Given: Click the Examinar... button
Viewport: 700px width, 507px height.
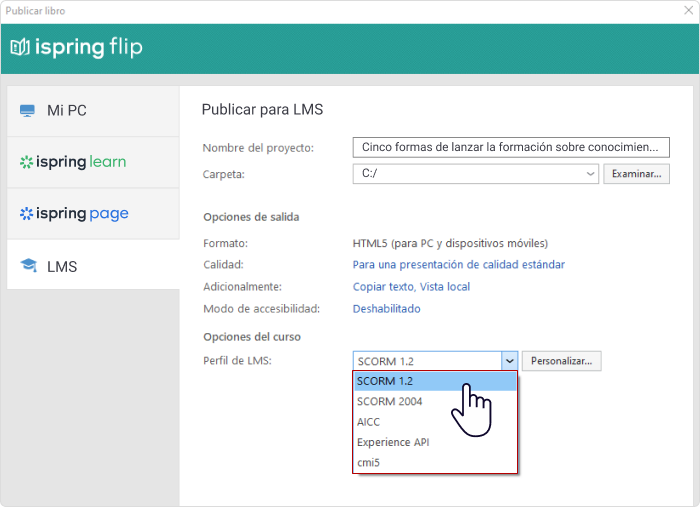Looking at the screenshot, I should tap(636, 174).
